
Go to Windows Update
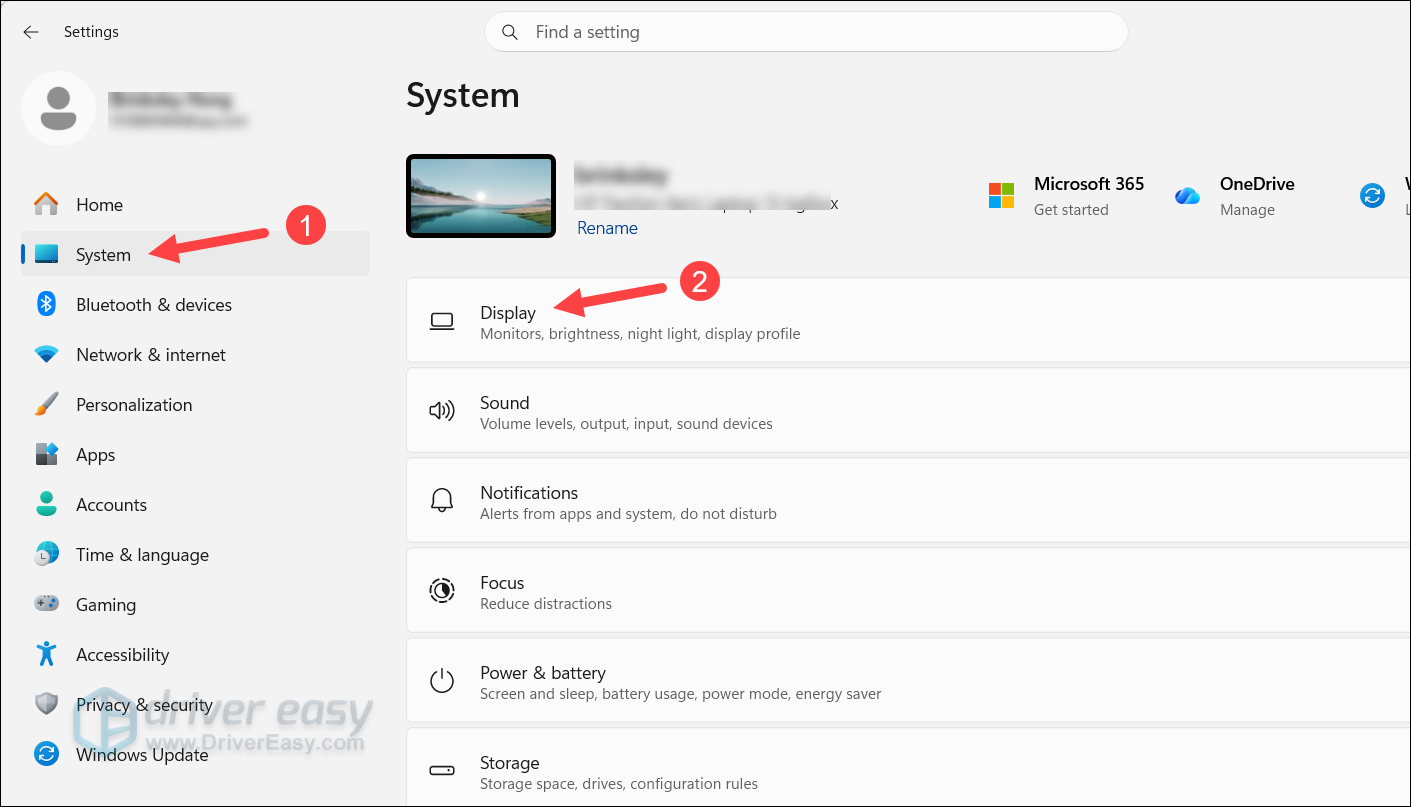[196, 754]
